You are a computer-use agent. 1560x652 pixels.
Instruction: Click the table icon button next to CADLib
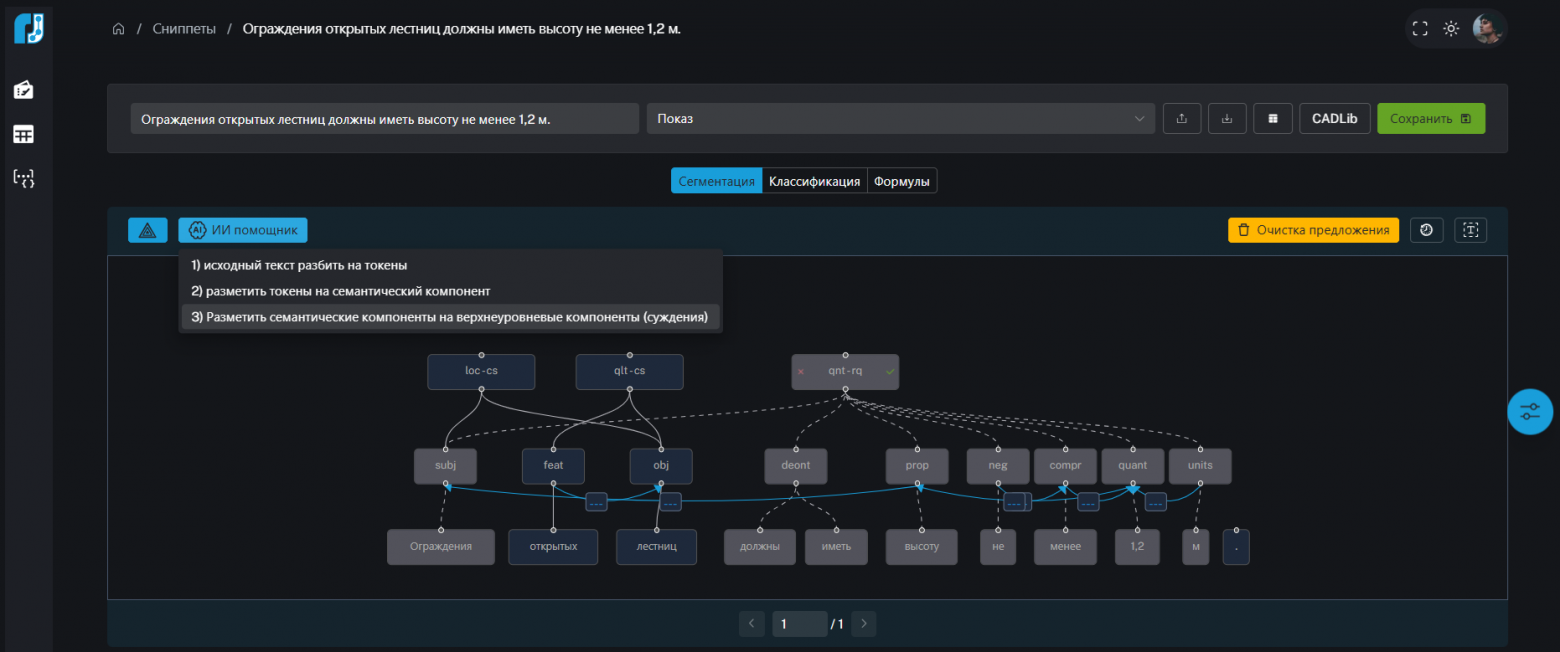pyautogui.click(x=1273, y=118)
